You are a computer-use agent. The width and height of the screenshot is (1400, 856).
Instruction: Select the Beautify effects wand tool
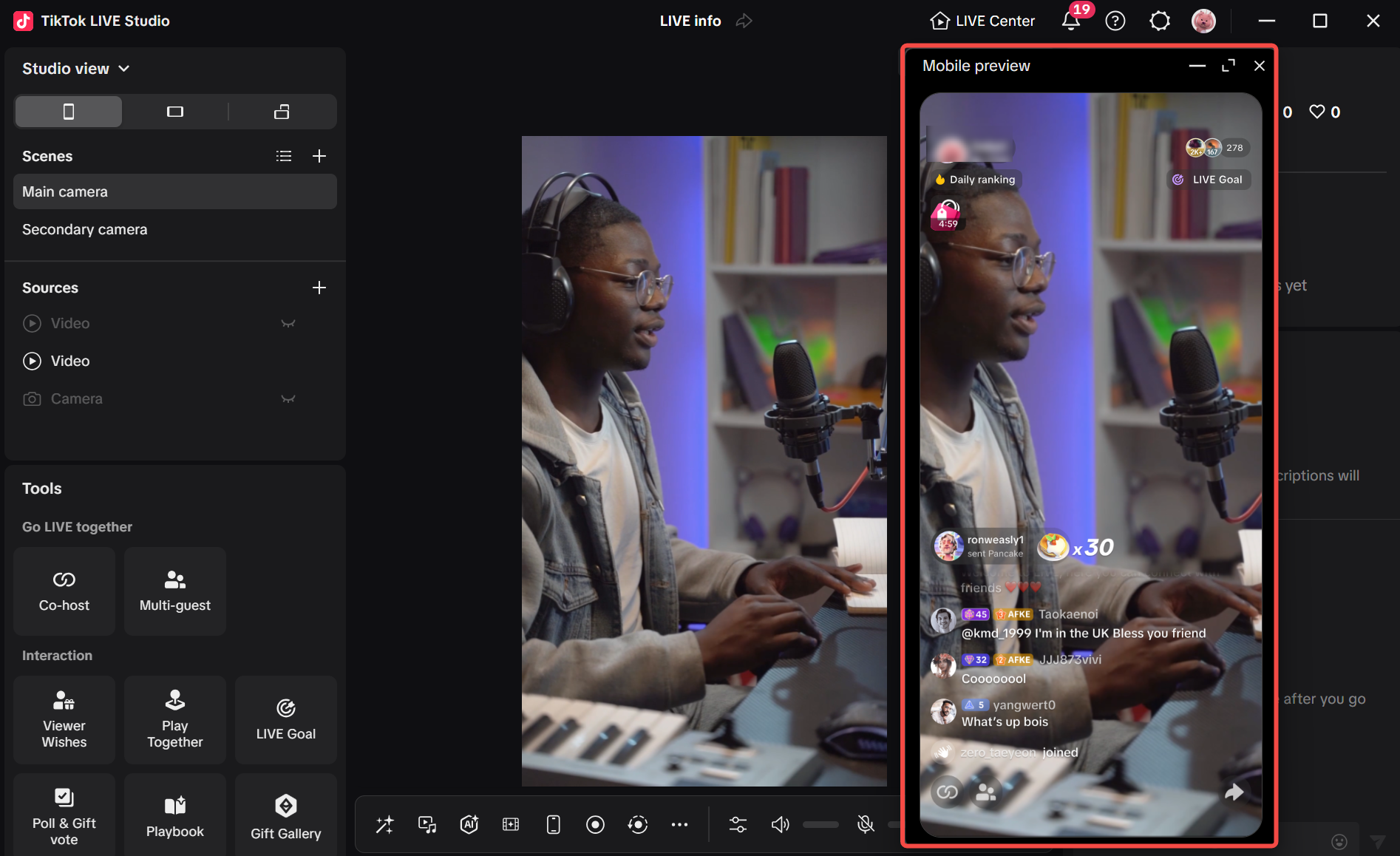384,825
